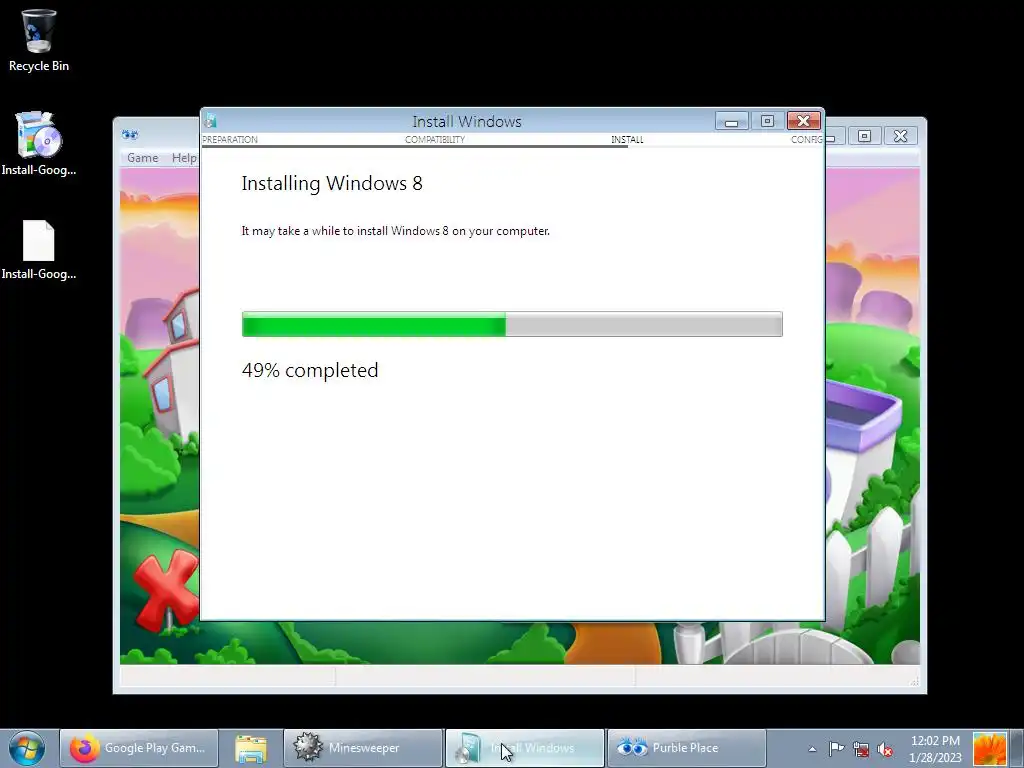Show hidden system tray icons arrow

[812, 748]
